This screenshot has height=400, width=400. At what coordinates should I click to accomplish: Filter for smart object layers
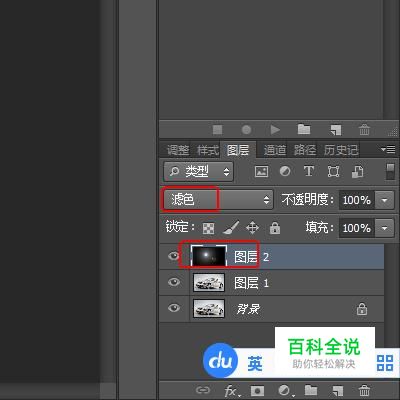358,172
